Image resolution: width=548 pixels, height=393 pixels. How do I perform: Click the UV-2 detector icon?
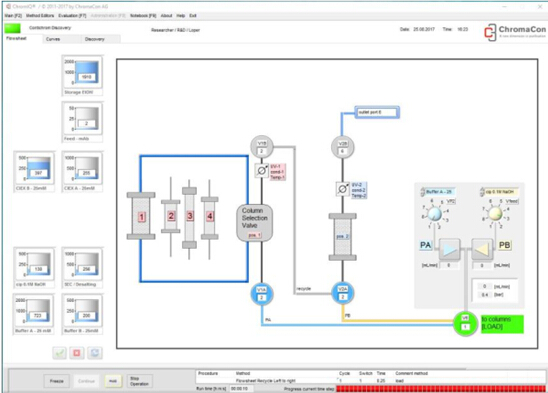pyautogui.click(x=342, y=189)
